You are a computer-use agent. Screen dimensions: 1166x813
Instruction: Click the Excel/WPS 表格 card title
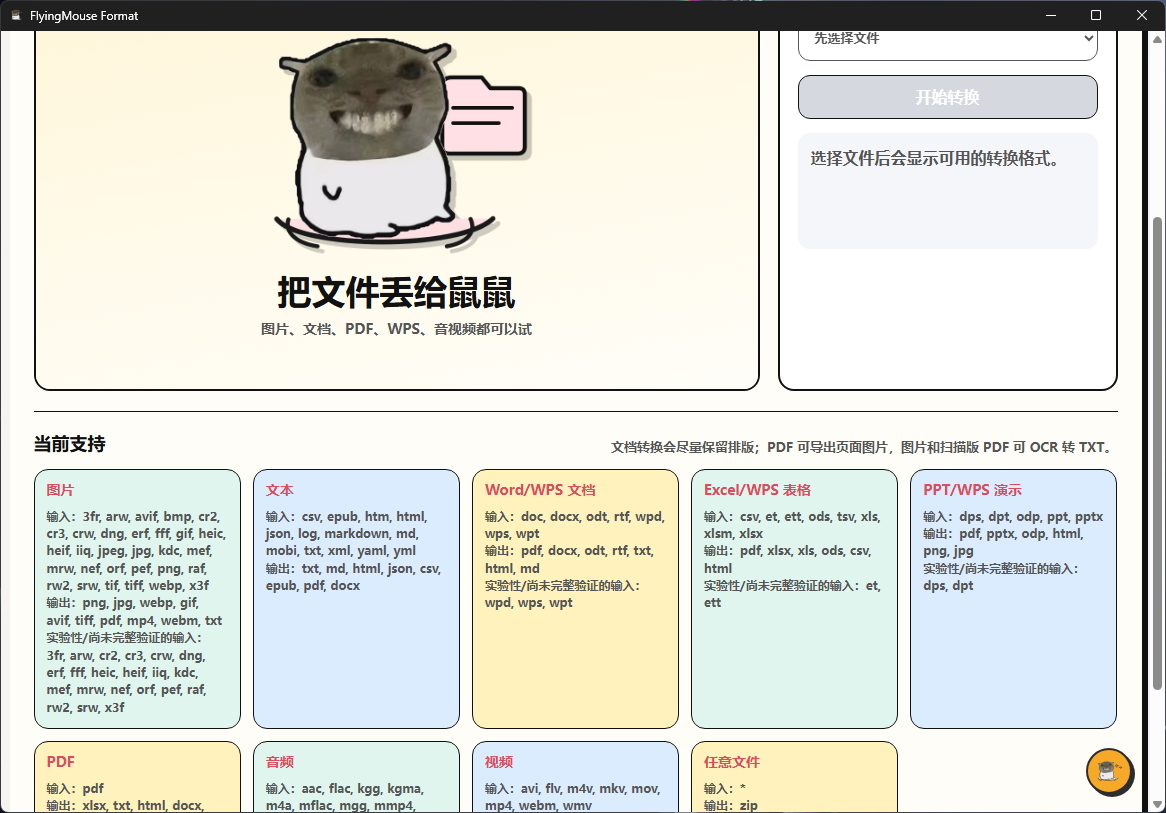tap(757, 490)
